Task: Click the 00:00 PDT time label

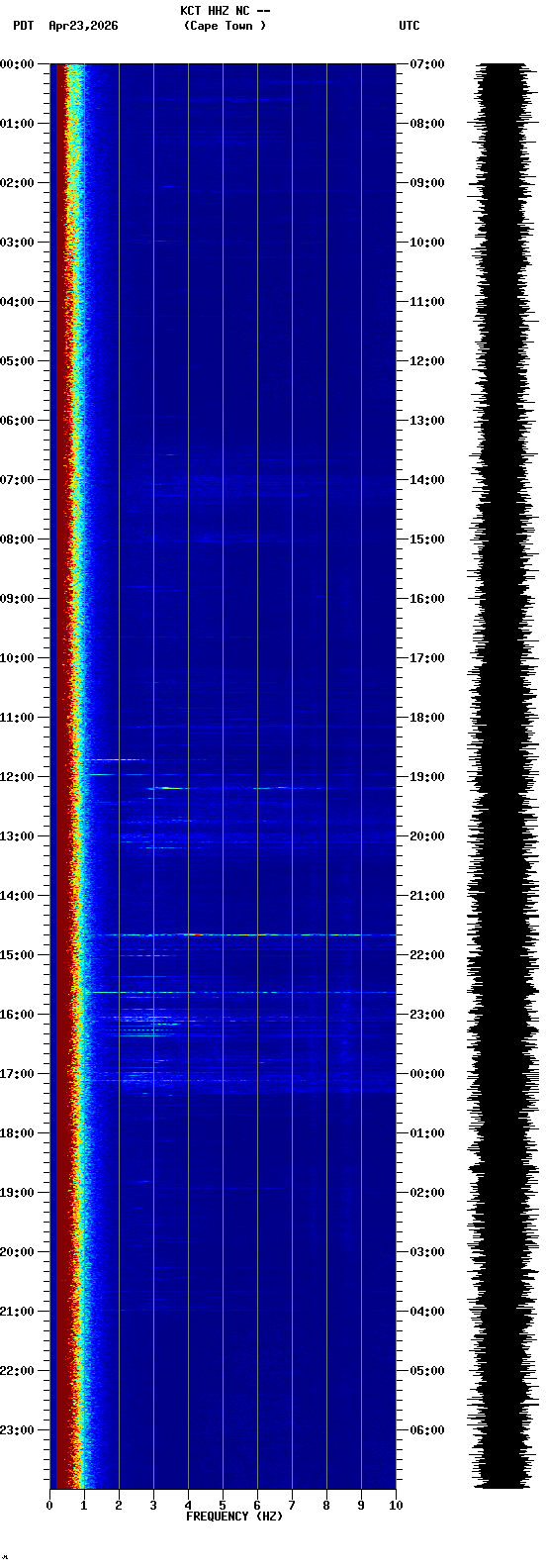Action: (17, 64)
